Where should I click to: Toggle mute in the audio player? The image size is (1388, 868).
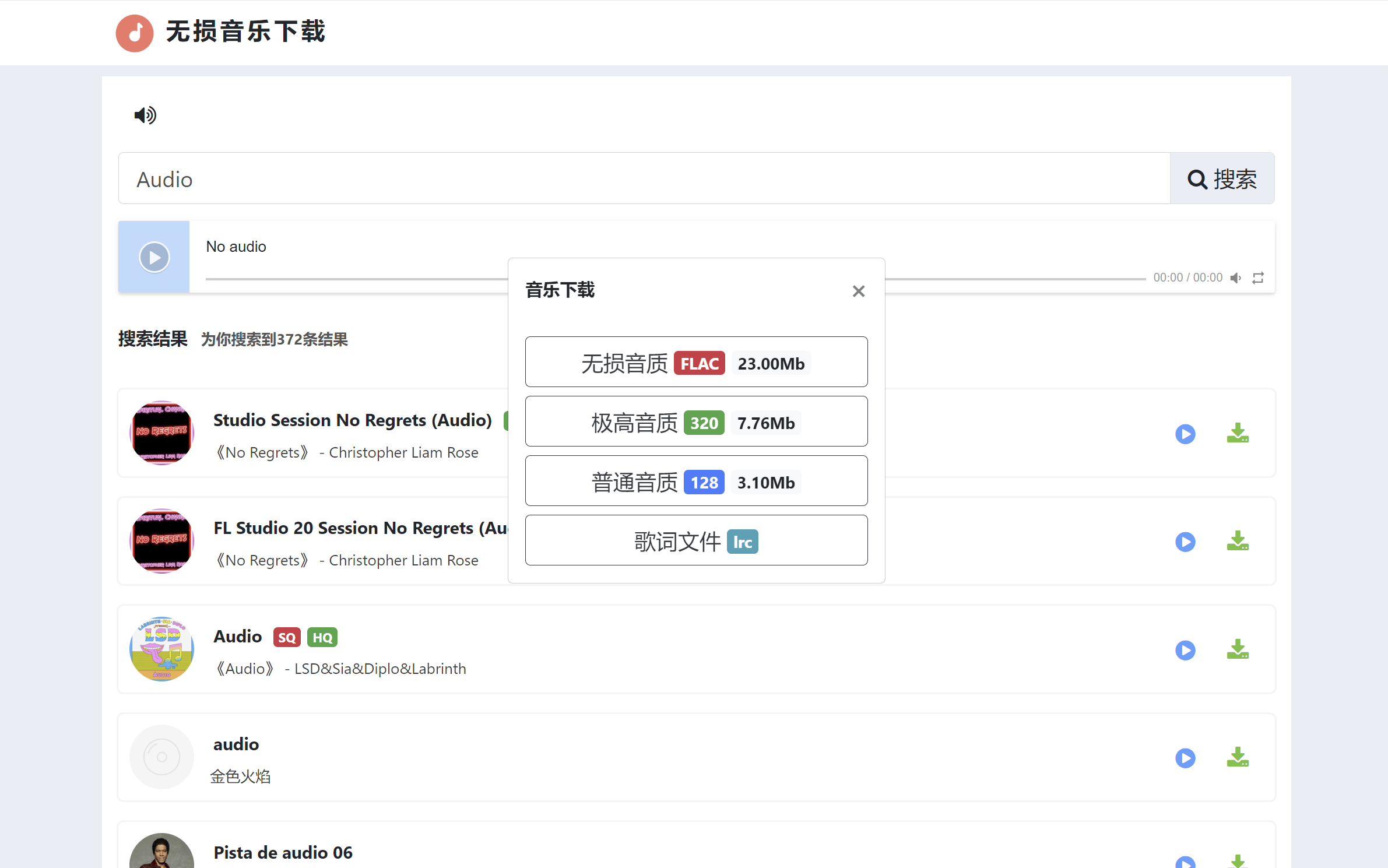1236,278
